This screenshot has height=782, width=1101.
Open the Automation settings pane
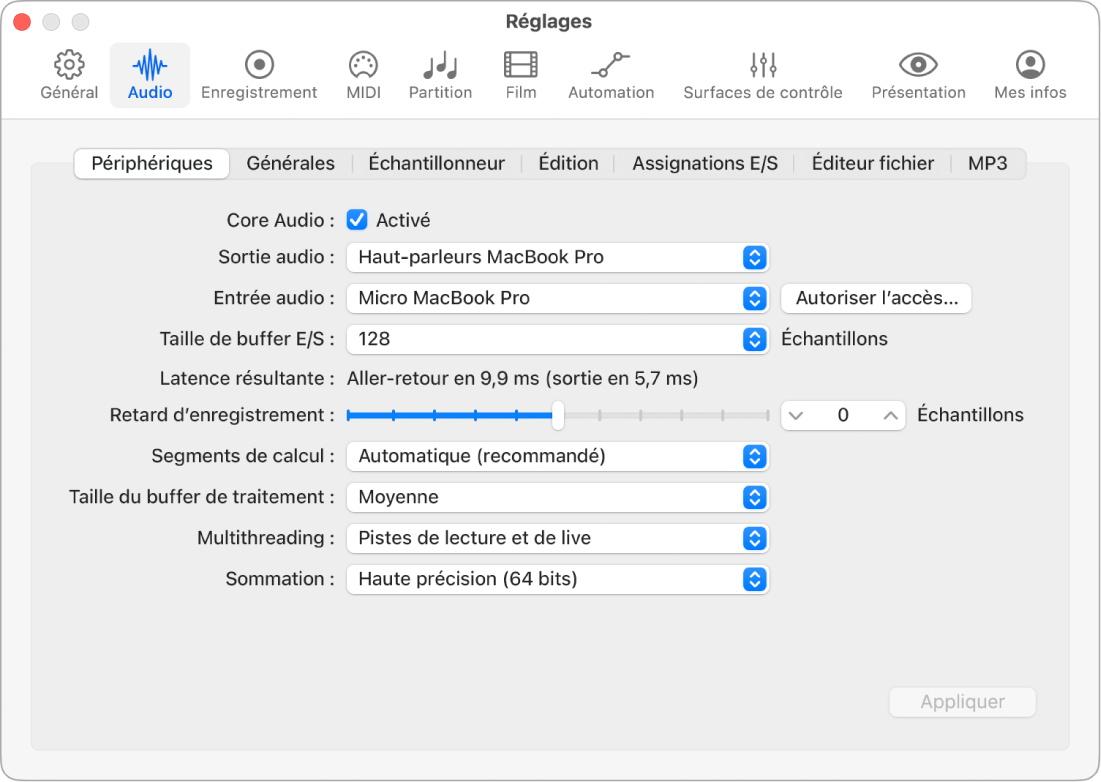click(610, 74)
